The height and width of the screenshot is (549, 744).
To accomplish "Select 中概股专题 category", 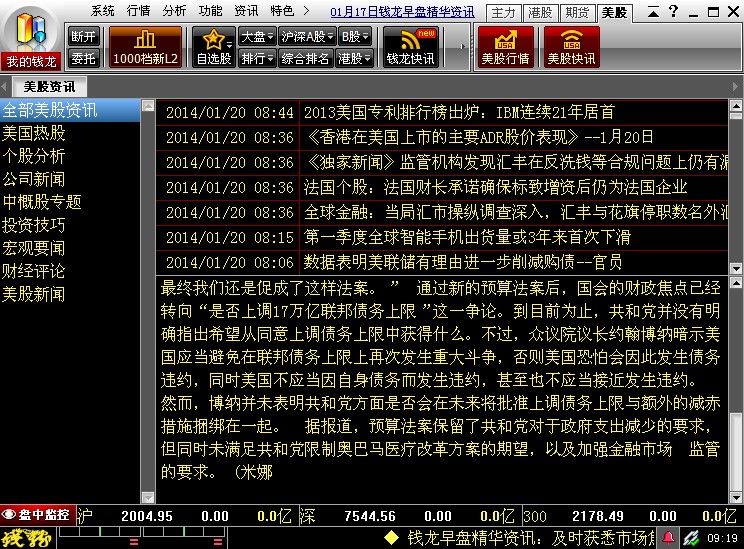I will [42, 202].
